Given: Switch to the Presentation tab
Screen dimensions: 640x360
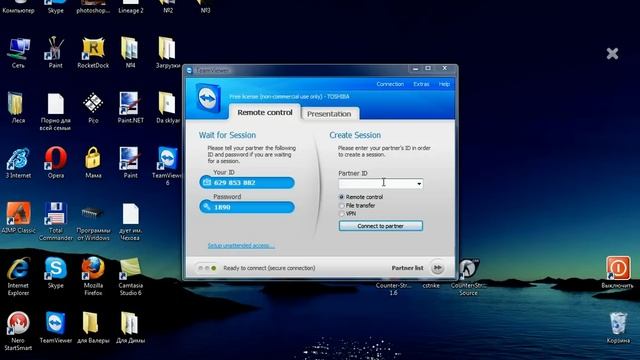Looking at the screenshot, I should tap(329, 114).
